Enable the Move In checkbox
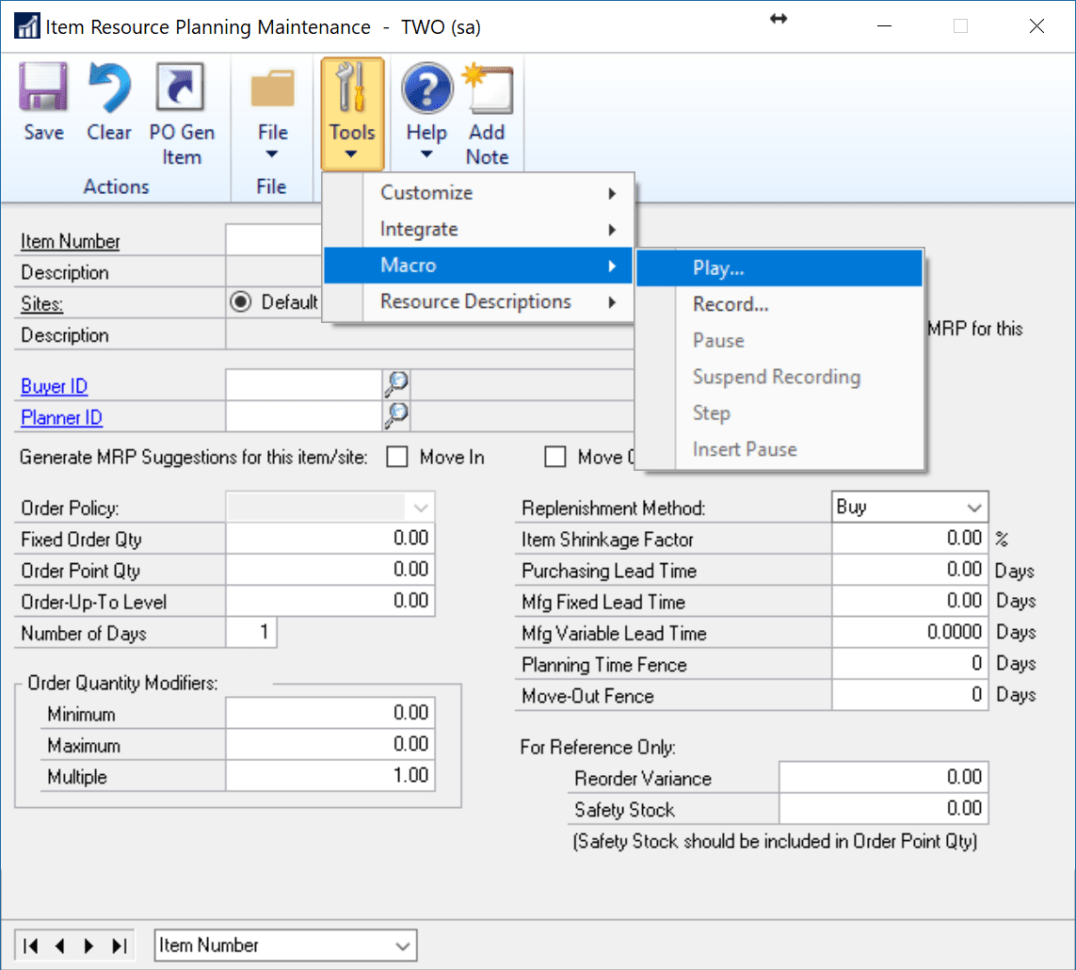 pos(397,457)
